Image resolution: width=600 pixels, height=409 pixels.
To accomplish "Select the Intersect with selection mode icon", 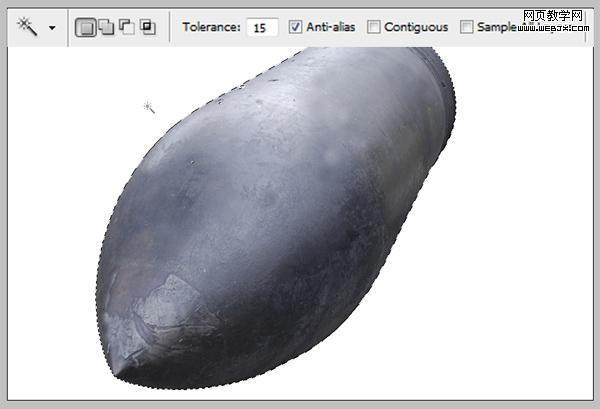I will (148, 27).
